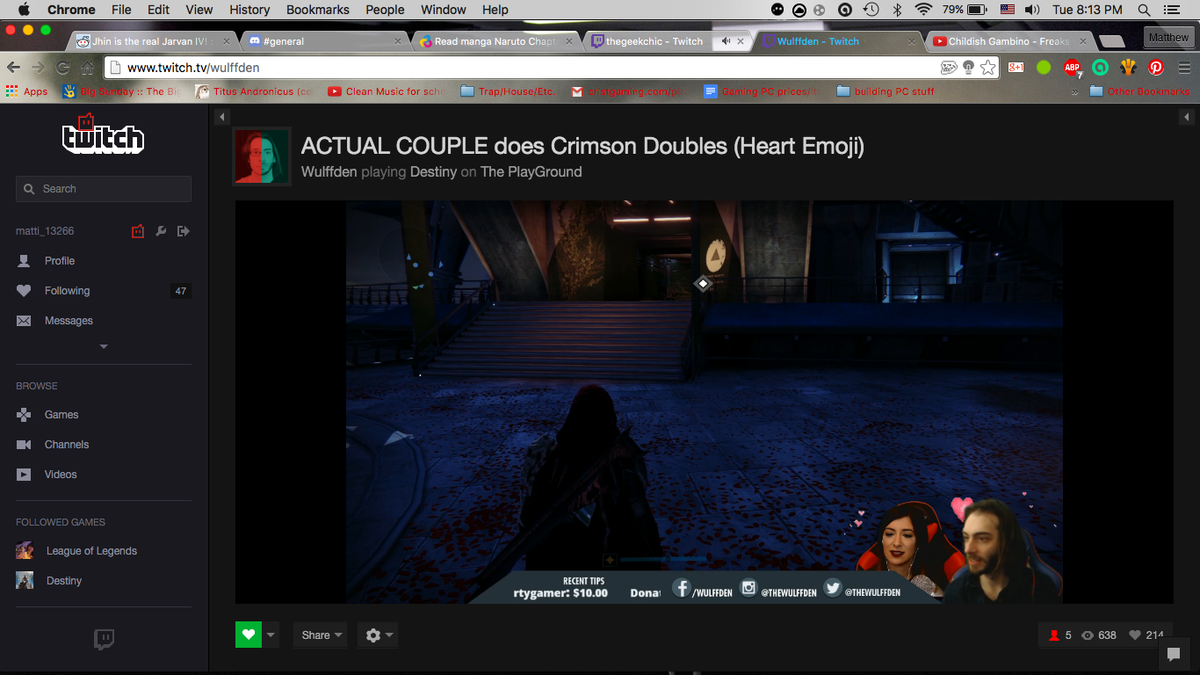Open the History menu
1200x675 pixels.
249,10
